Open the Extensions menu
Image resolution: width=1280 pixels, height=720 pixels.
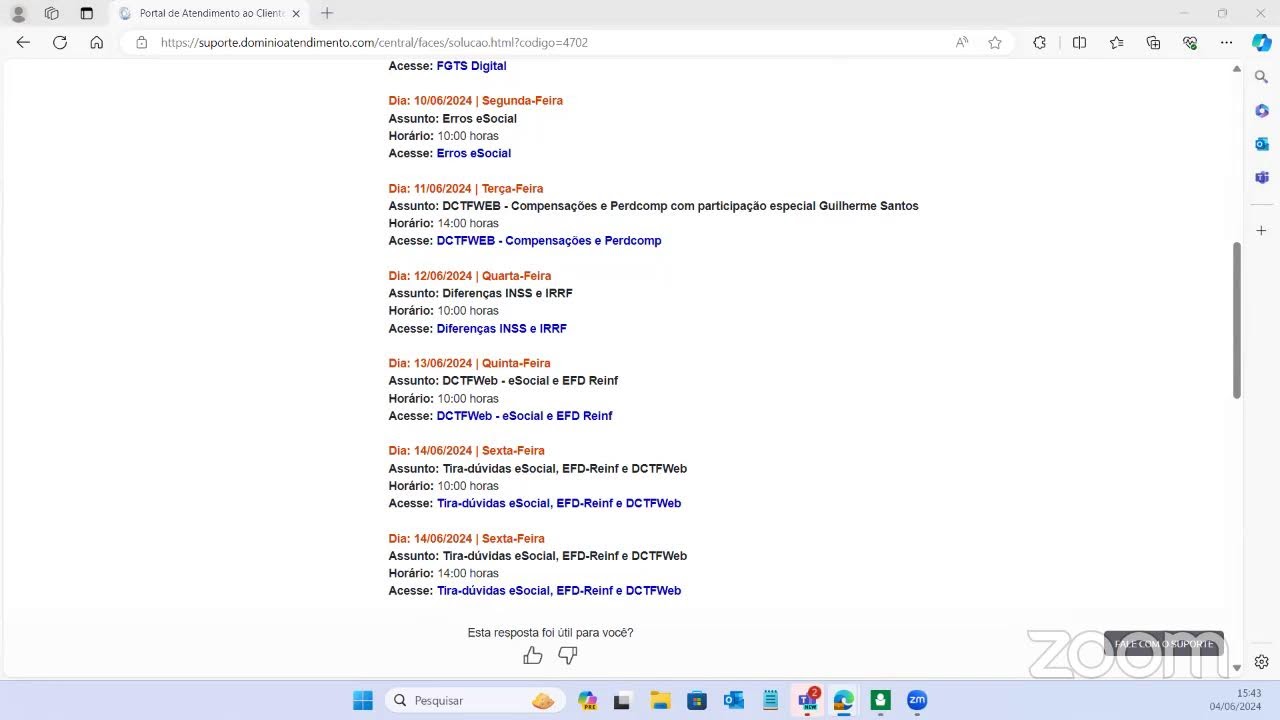point(1040,43)
